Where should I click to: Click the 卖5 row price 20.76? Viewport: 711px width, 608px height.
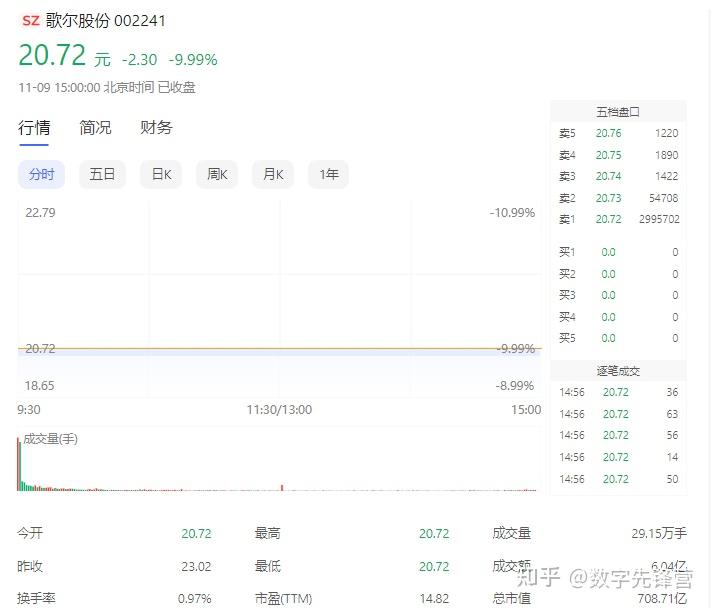click(609, 133)
